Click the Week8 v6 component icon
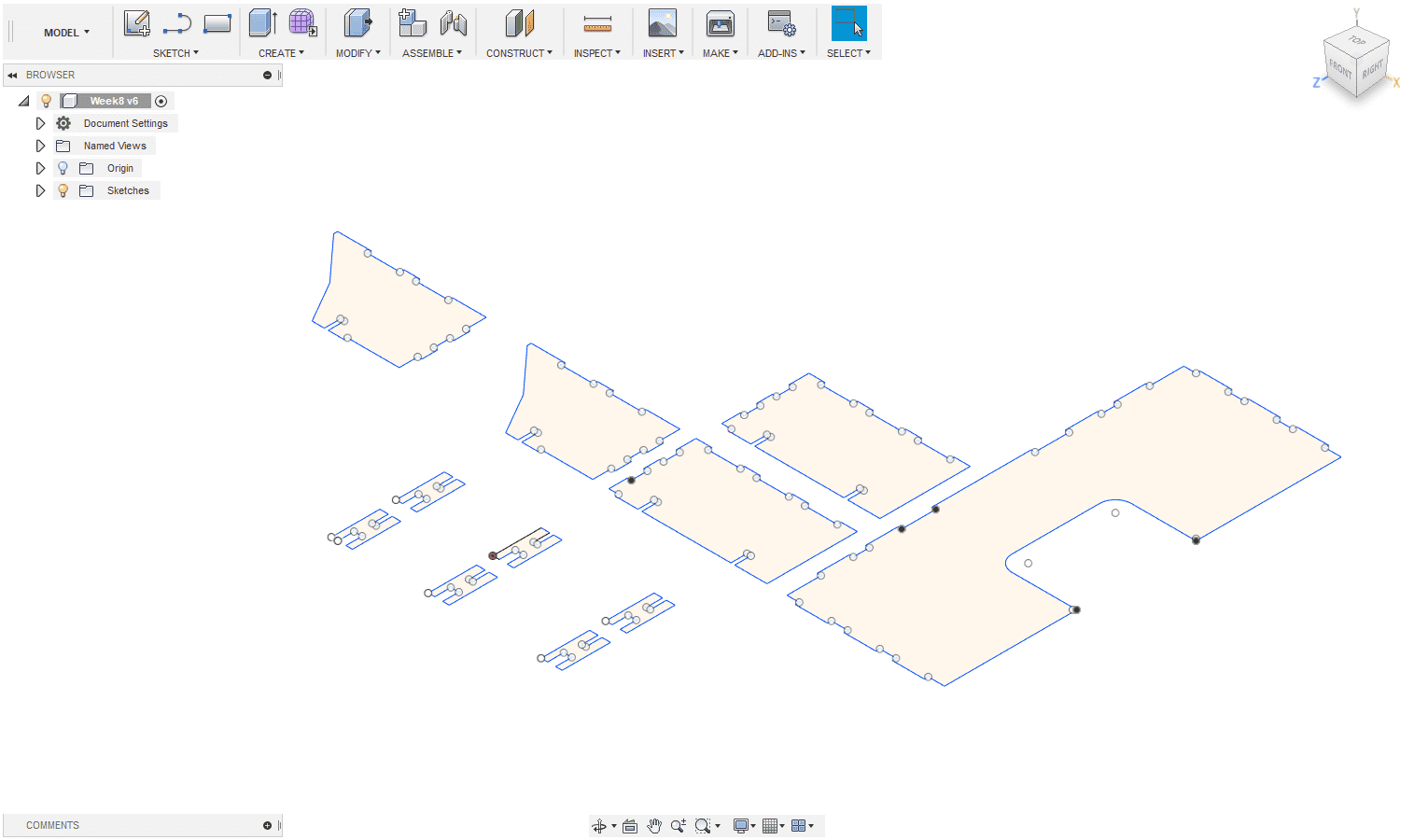Screen dimensions: 1414x840 click(69, 101)
